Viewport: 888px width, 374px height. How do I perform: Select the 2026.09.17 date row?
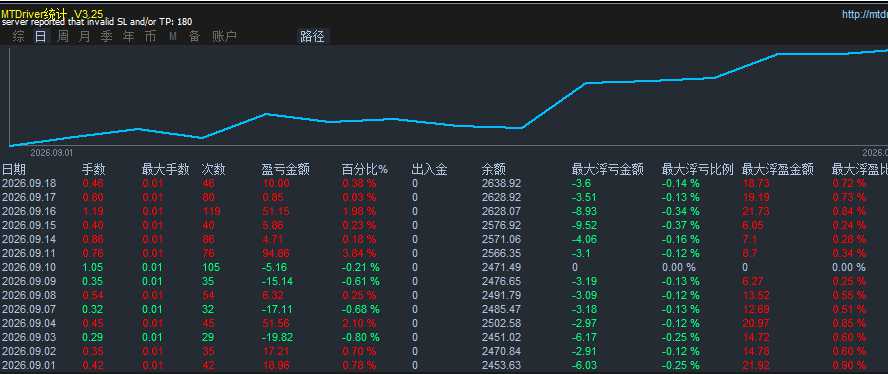(x=29, y=198)
